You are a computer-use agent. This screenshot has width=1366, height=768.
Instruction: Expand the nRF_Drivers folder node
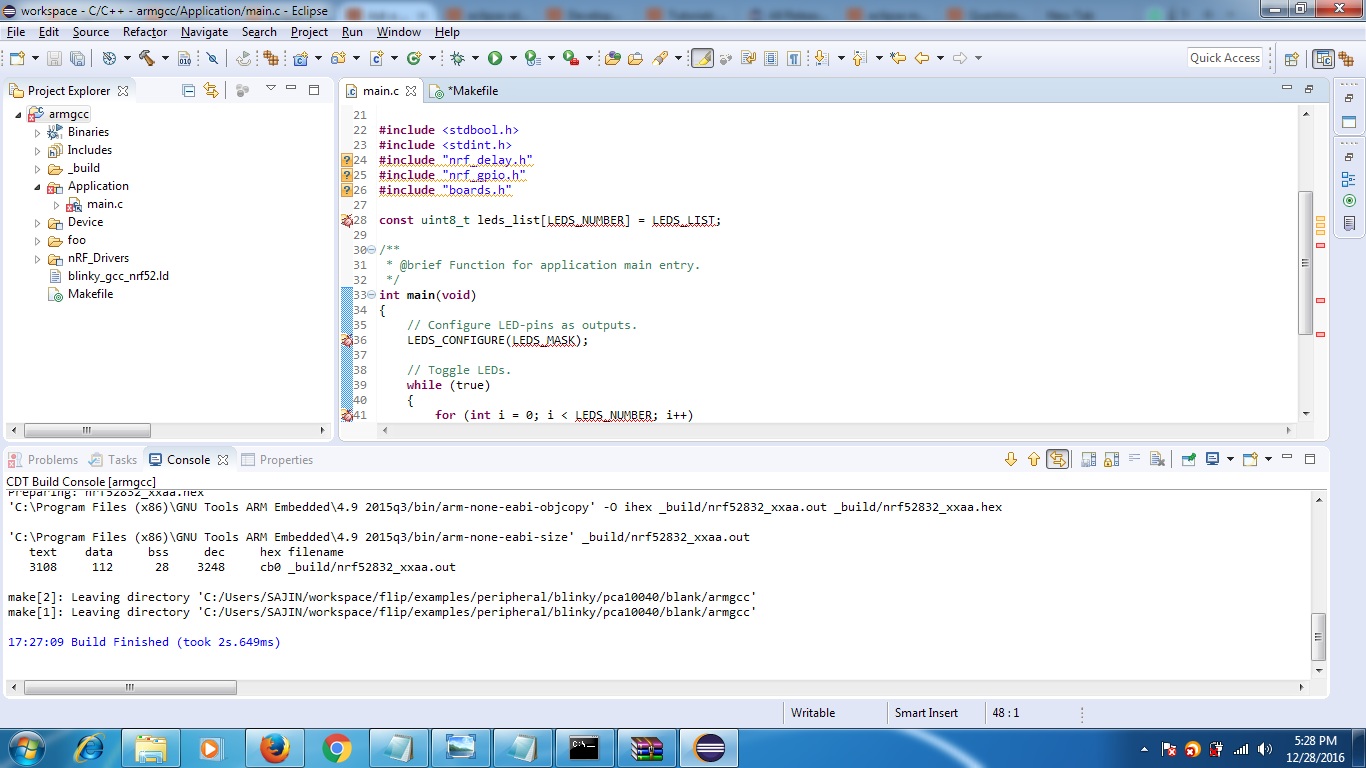click(37, 258)
